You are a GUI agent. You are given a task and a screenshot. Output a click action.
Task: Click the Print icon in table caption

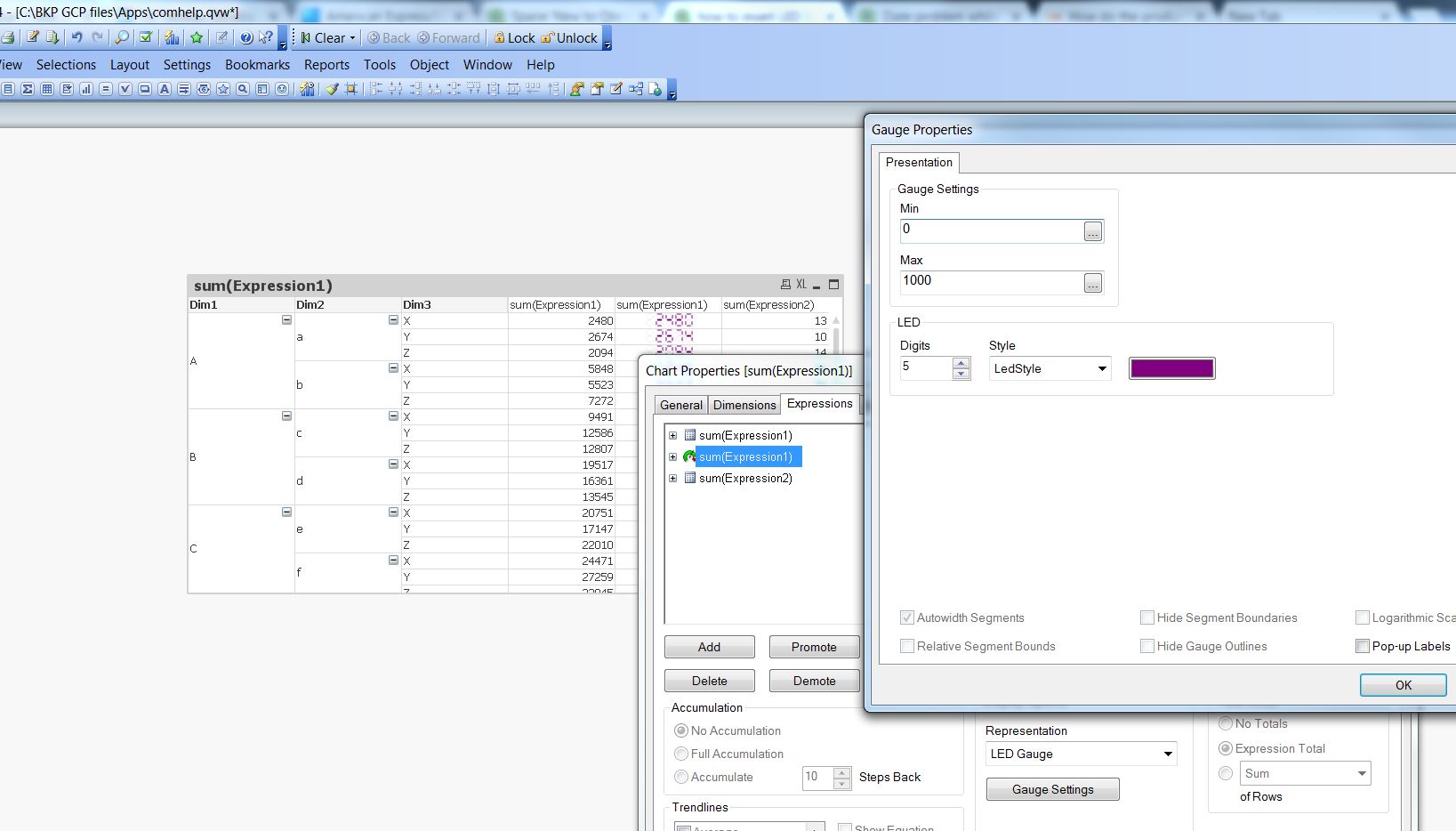point(785,285)
